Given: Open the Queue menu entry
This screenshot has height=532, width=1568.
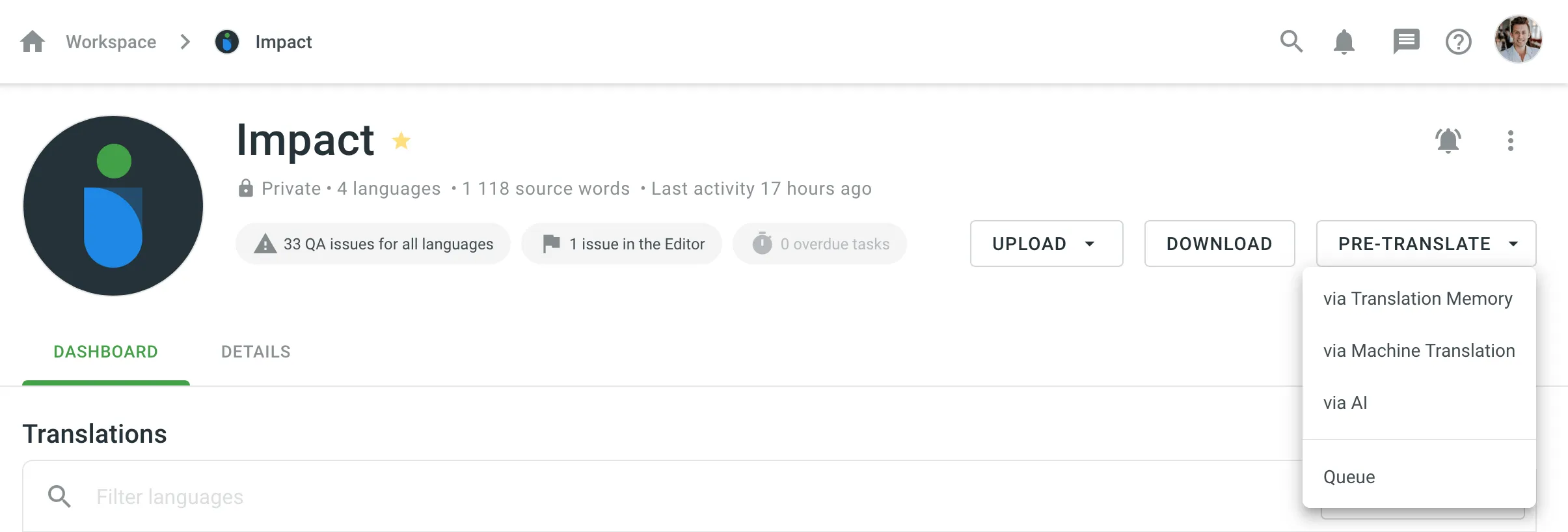Looking at the screenshot, I should click(1349, 477).
